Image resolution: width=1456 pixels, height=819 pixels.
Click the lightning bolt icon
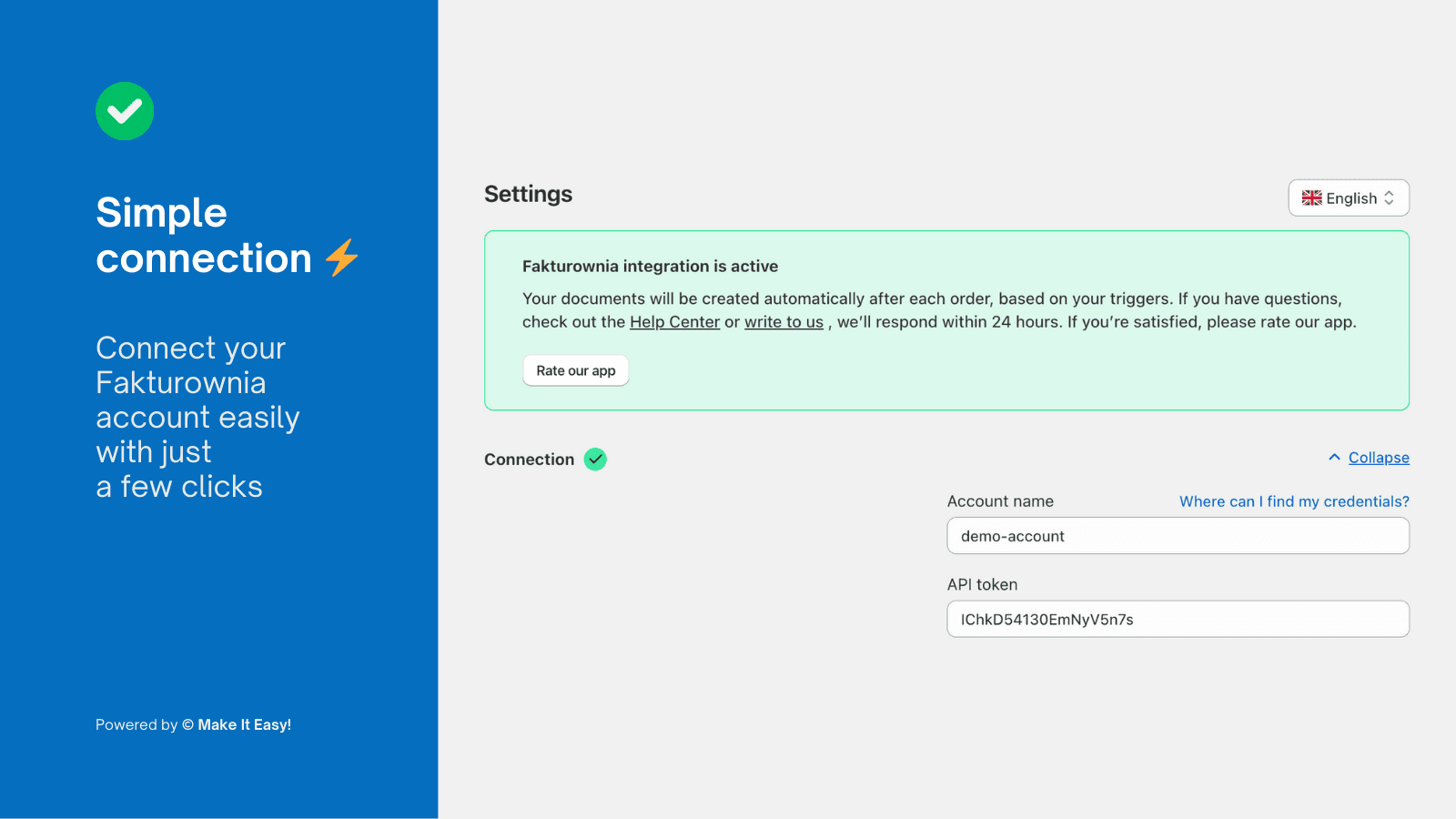coord(342,258)
